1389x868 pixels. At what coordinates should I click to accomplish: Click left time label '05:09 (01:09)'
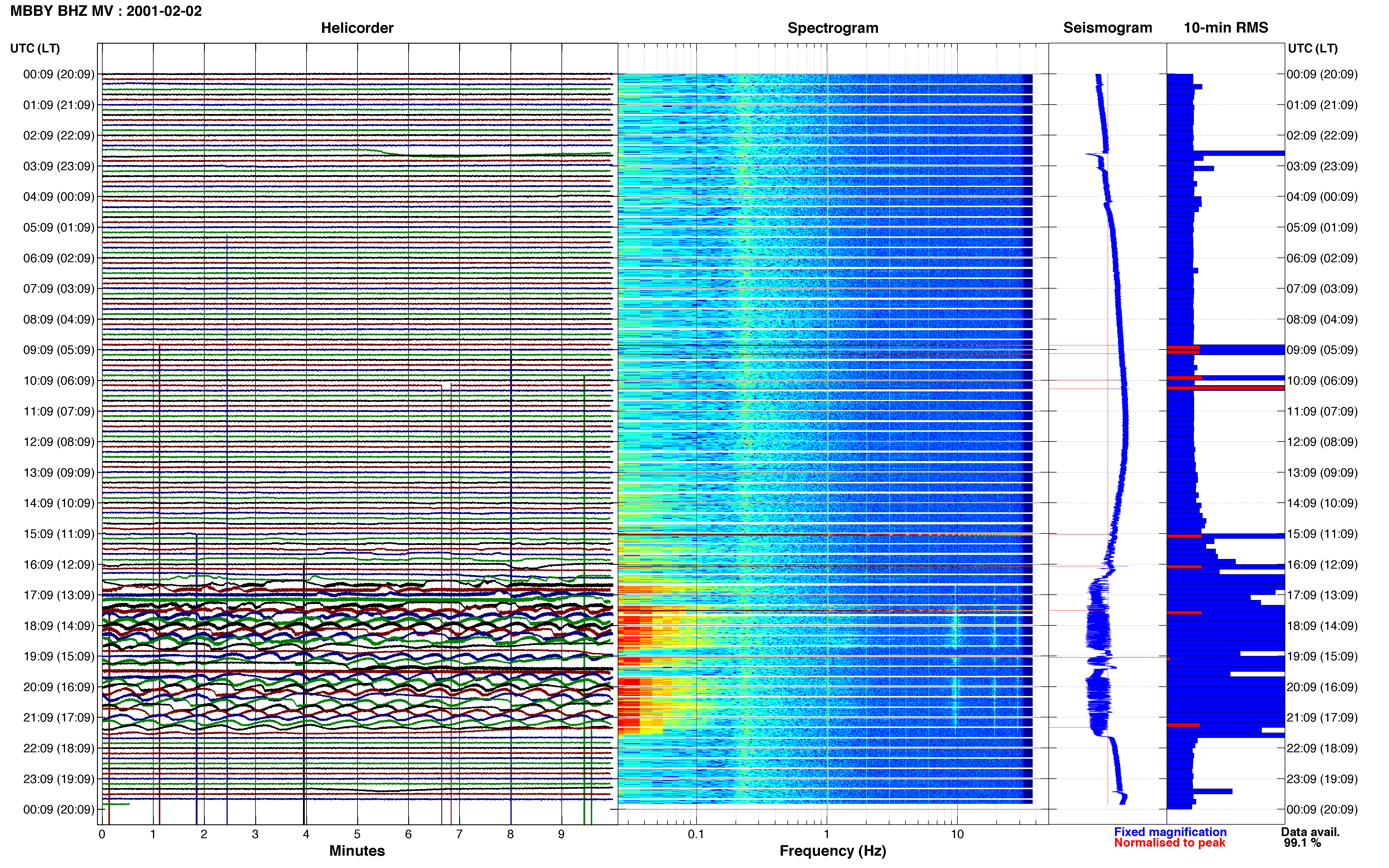59,227
